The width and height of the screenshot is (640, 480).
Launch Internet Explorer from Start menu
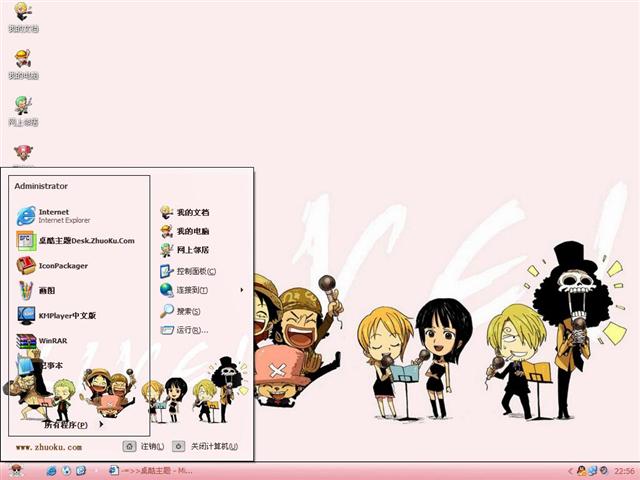53,216
